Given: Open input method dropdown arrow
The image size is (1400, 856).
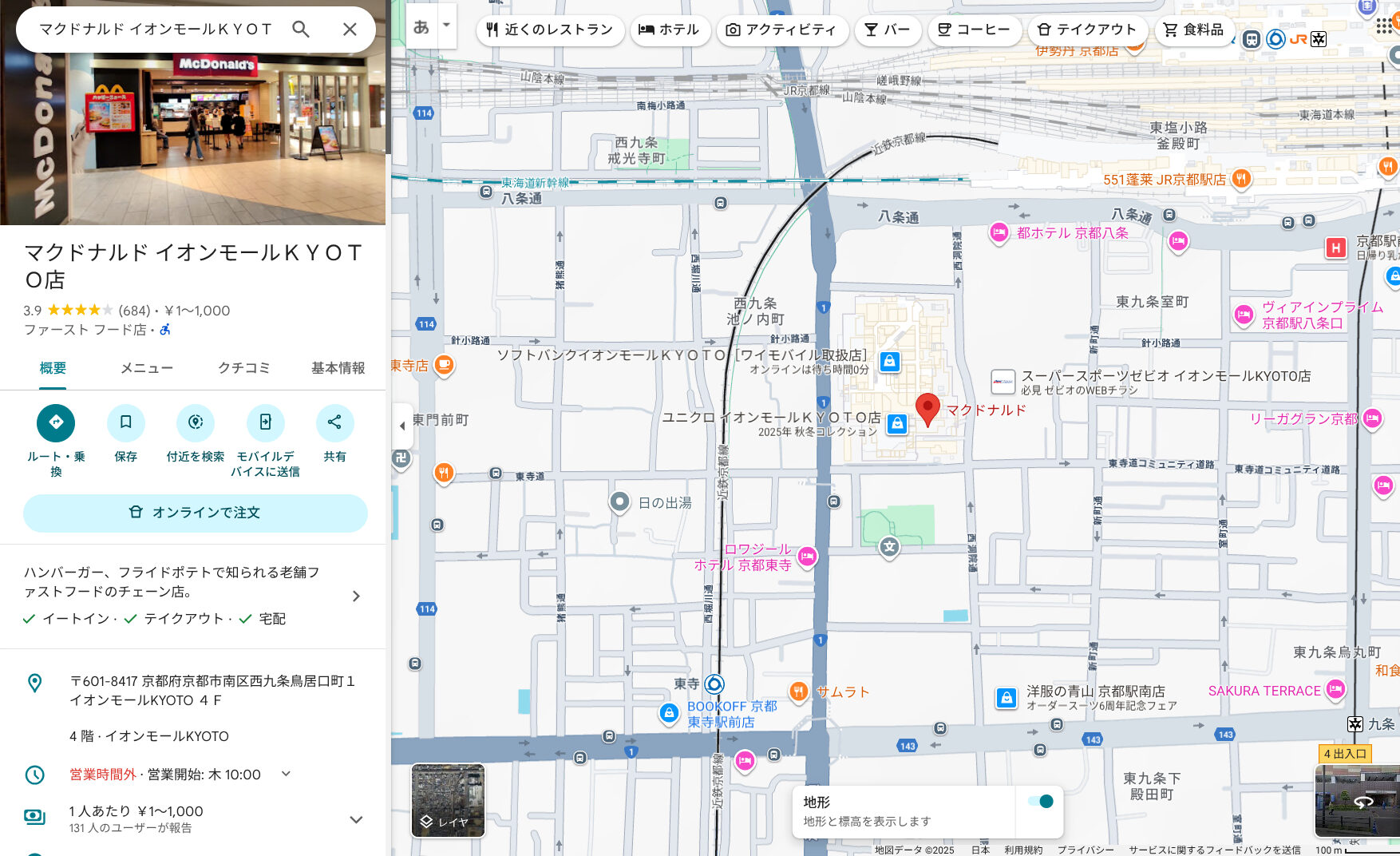Looking at the screenshot, I should (447, 26).
